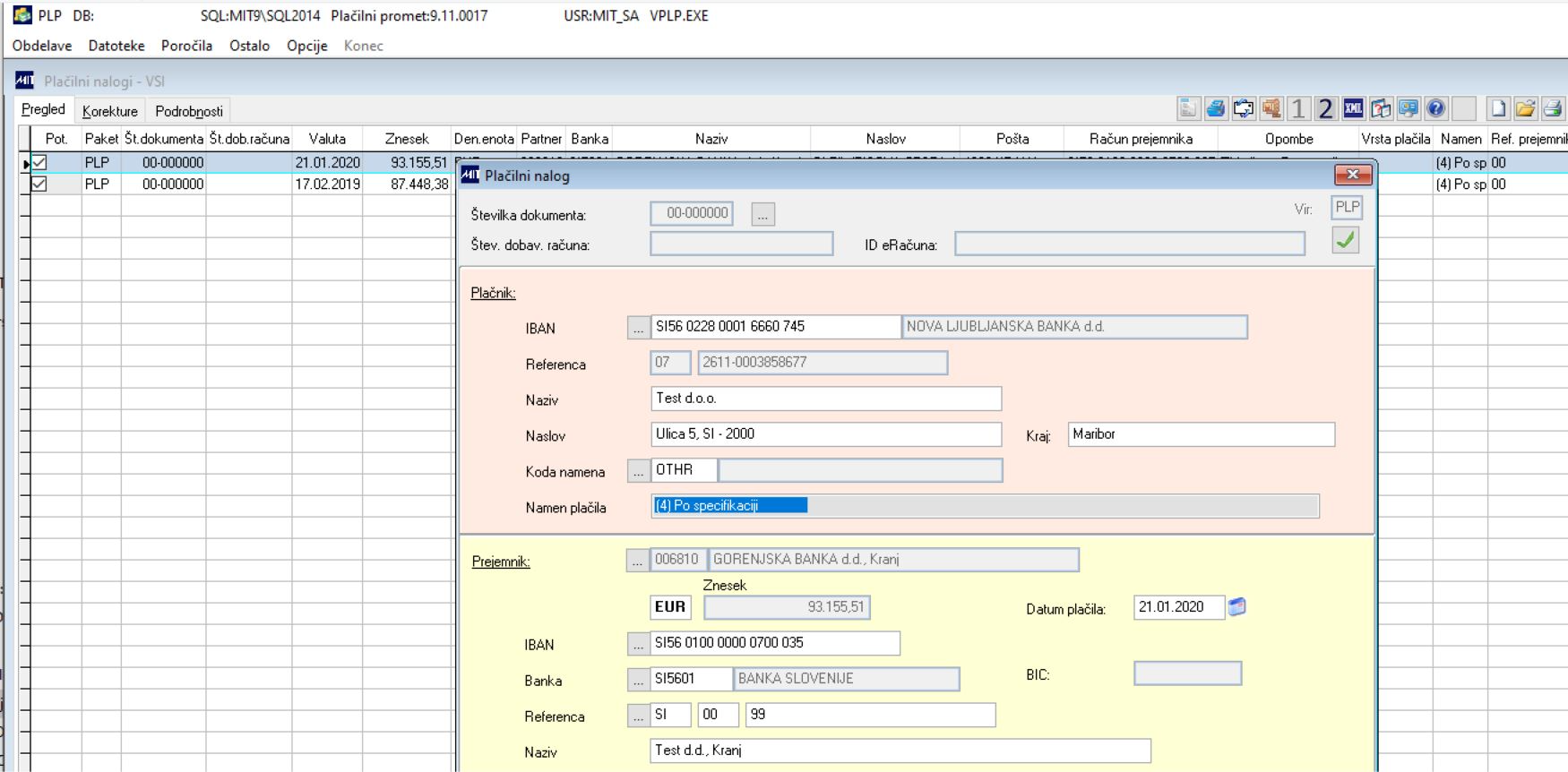The height and width of the screenshot is (772, 1568).
Task: Confirm with the green checkmark button
Action: (1345, 240)
